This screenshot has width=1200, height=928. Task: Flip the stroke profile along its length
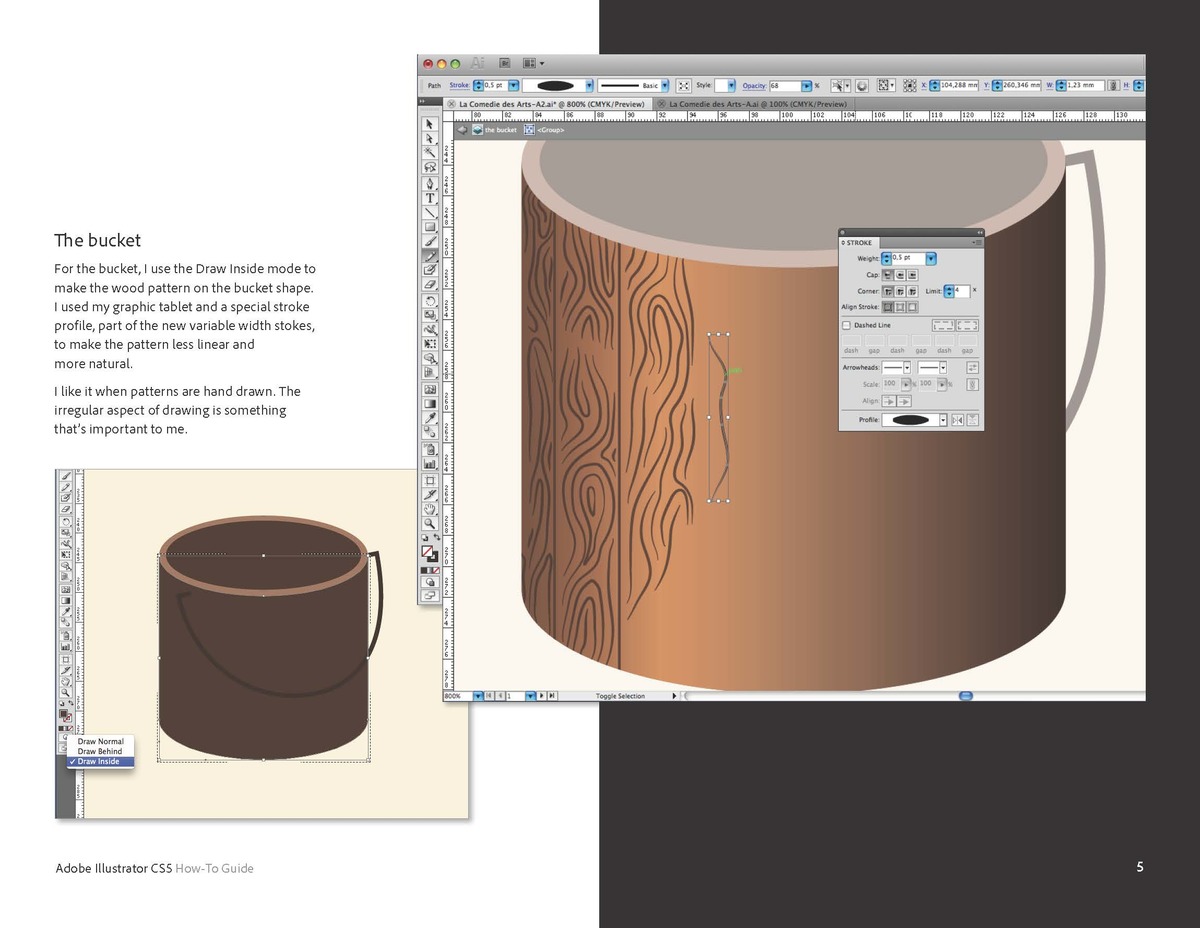coord(956,420)
